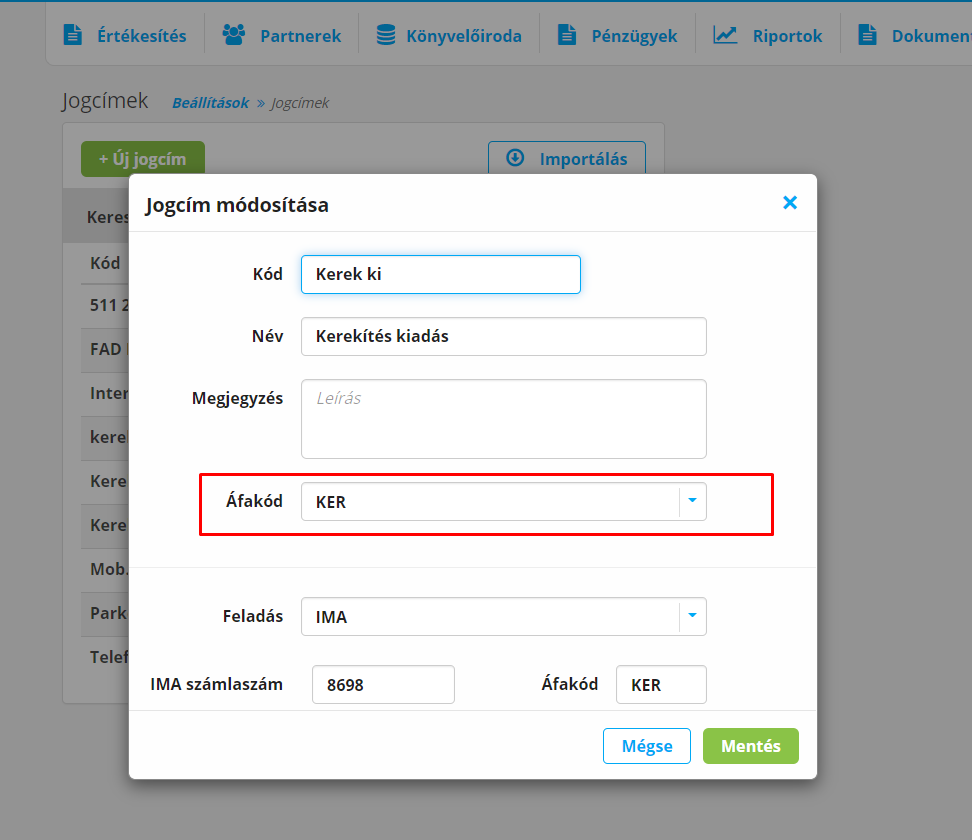Click the Pénzügyek document icon
This screenshot has height=840, width=972.
567,35
